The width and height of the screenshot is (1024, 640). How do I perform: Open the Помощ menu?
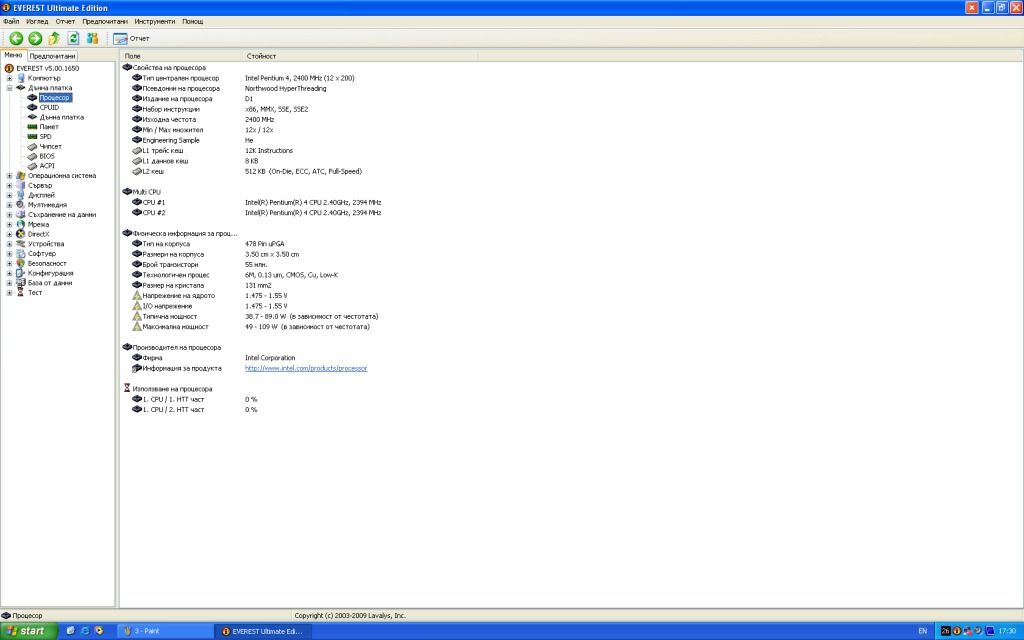[x=193, y=22]
